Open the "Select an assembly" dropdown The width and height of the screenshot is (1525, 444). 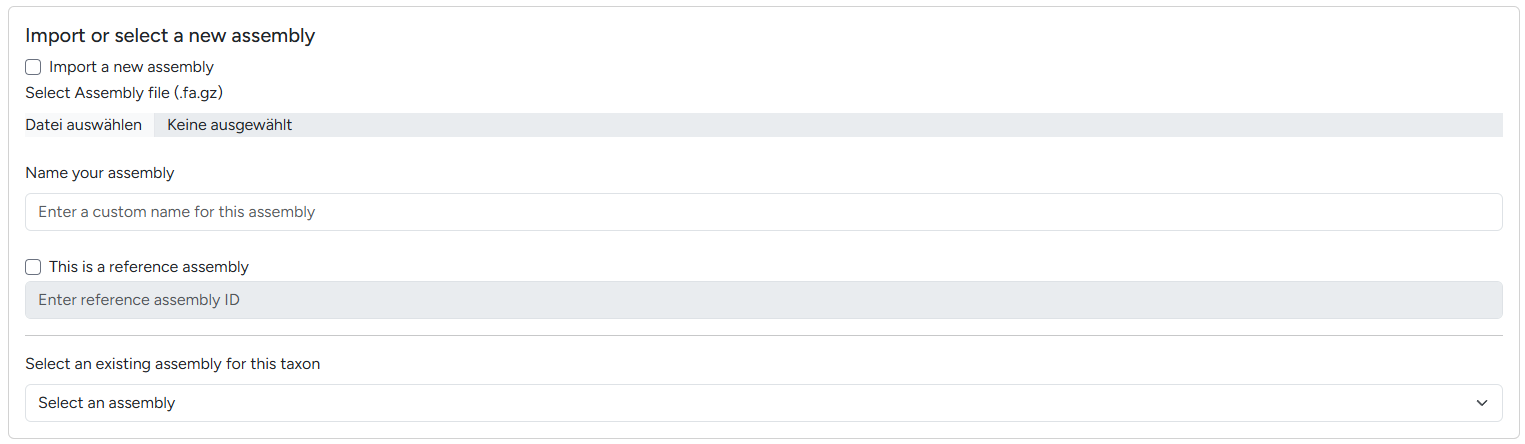pos(763,403)
